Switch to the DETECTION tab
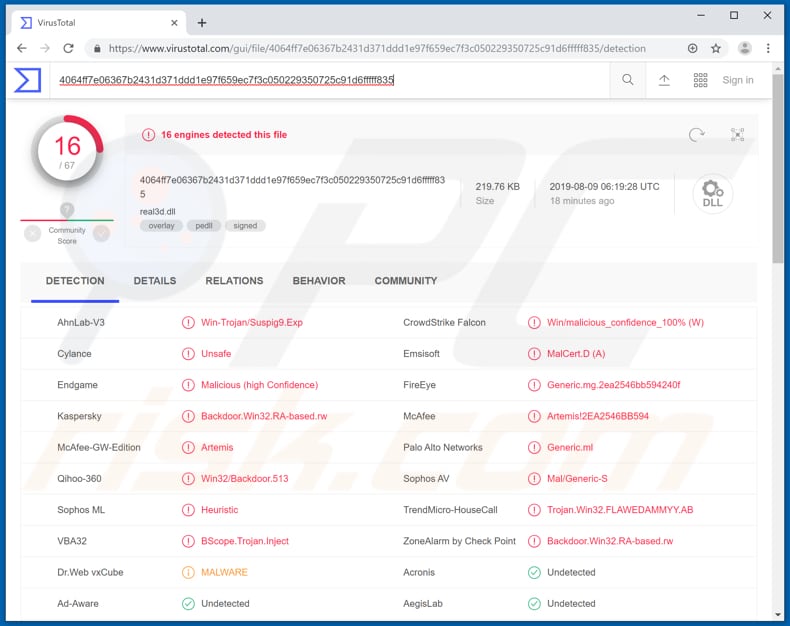790x626 pixels. (x=75, y=281)
